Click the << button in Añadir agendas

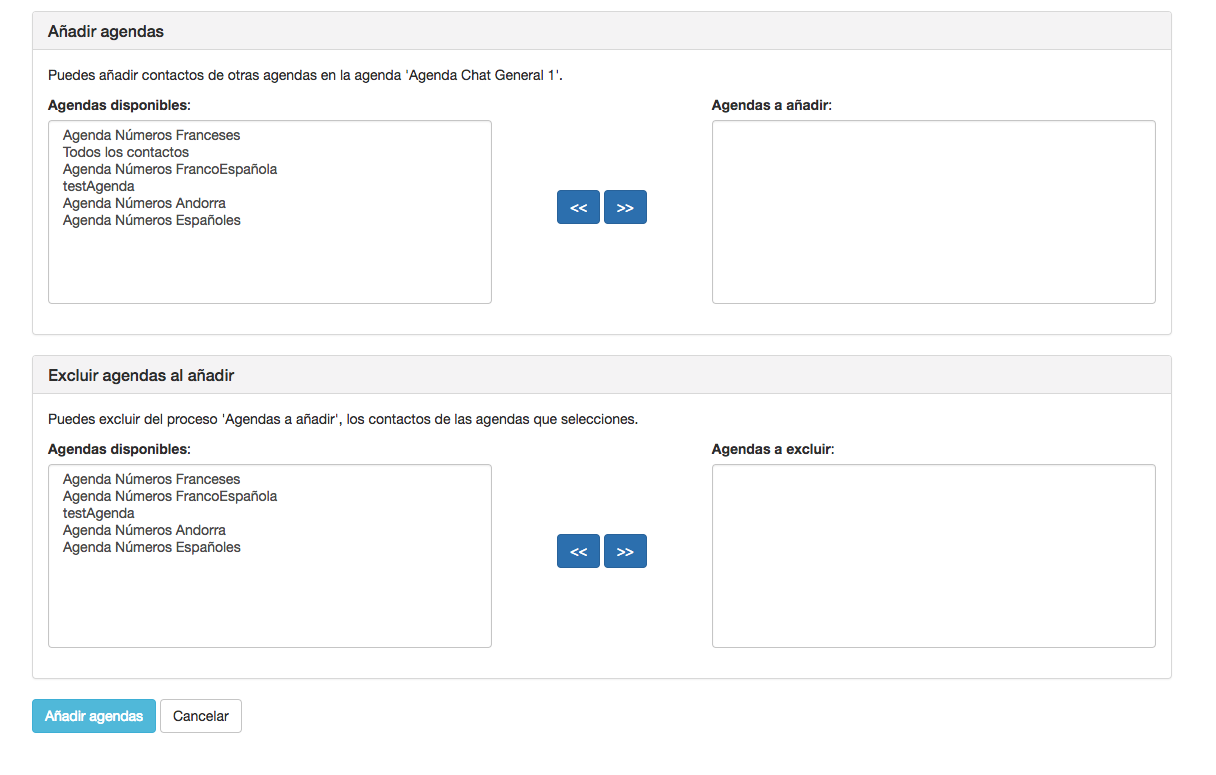pos(578,207)
